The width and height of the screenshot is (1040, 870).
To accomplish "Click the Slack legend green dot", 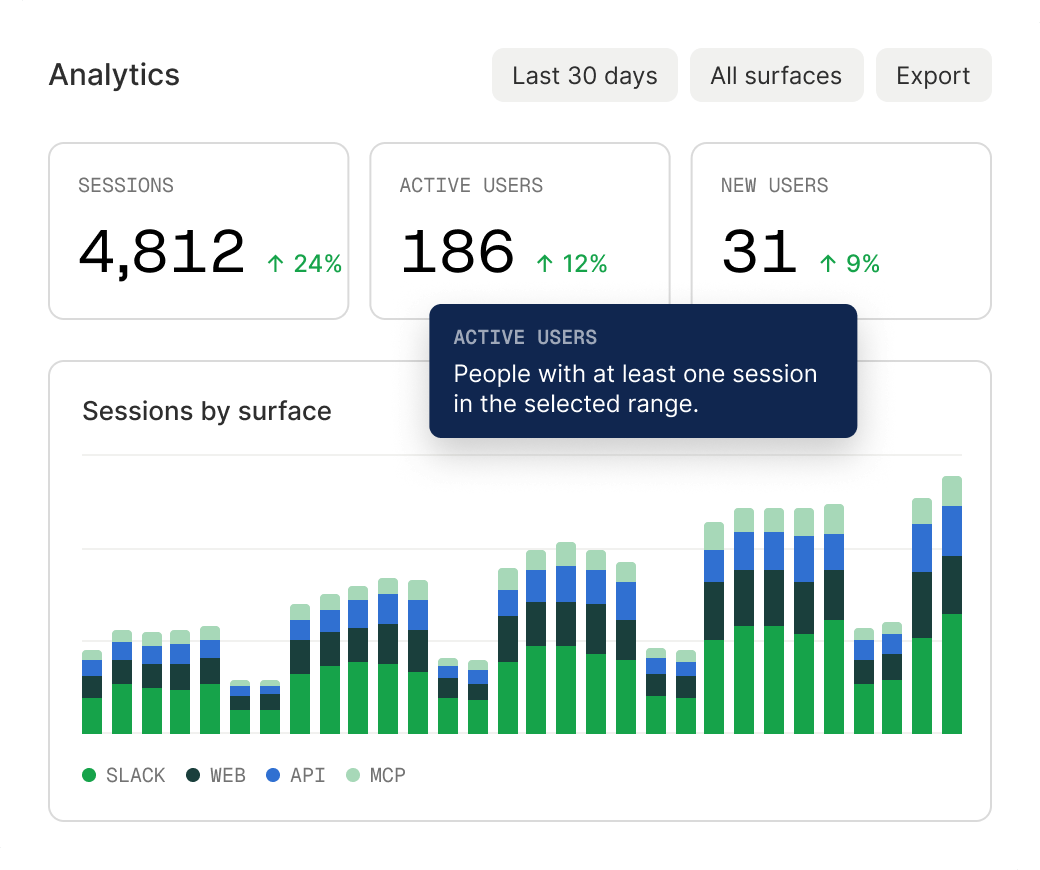I will pyautogui.click(x=89, y=775).
